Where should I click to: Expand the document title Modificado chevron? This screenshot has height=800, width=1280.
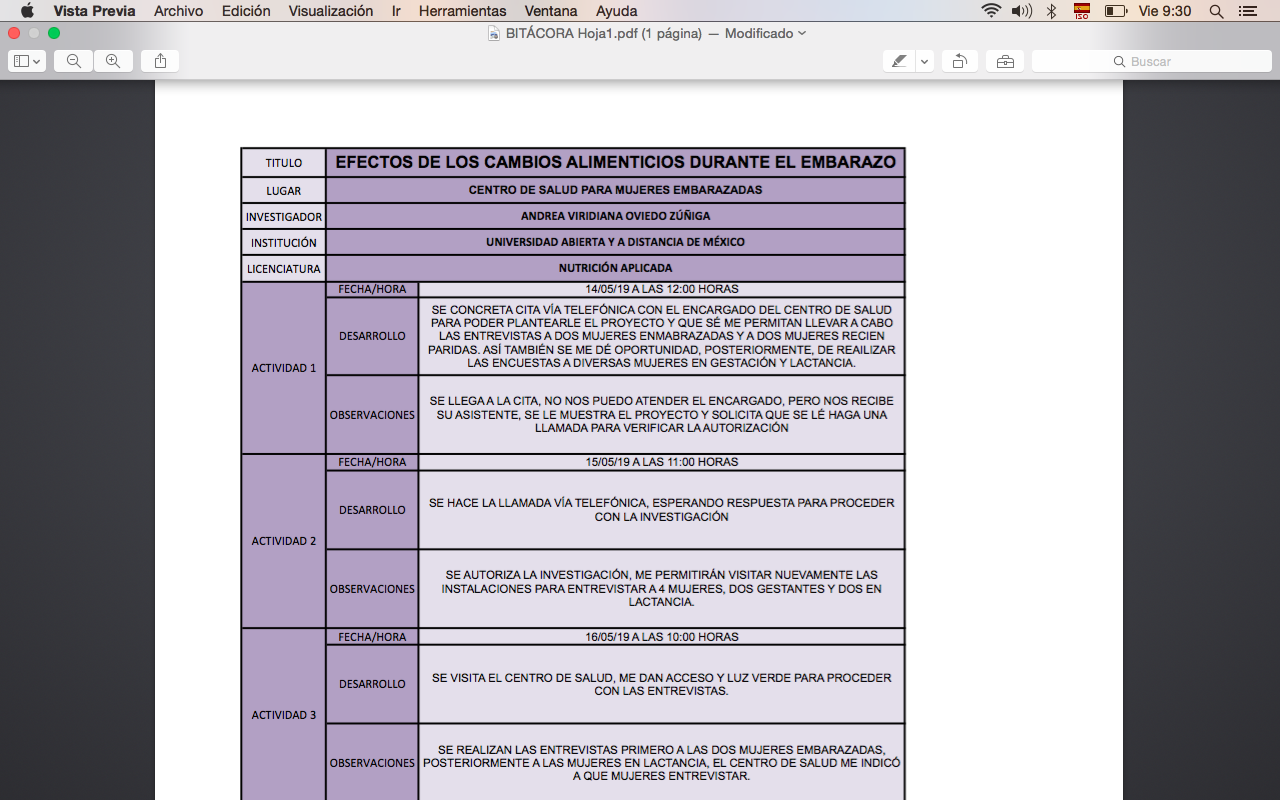(802, 33)
